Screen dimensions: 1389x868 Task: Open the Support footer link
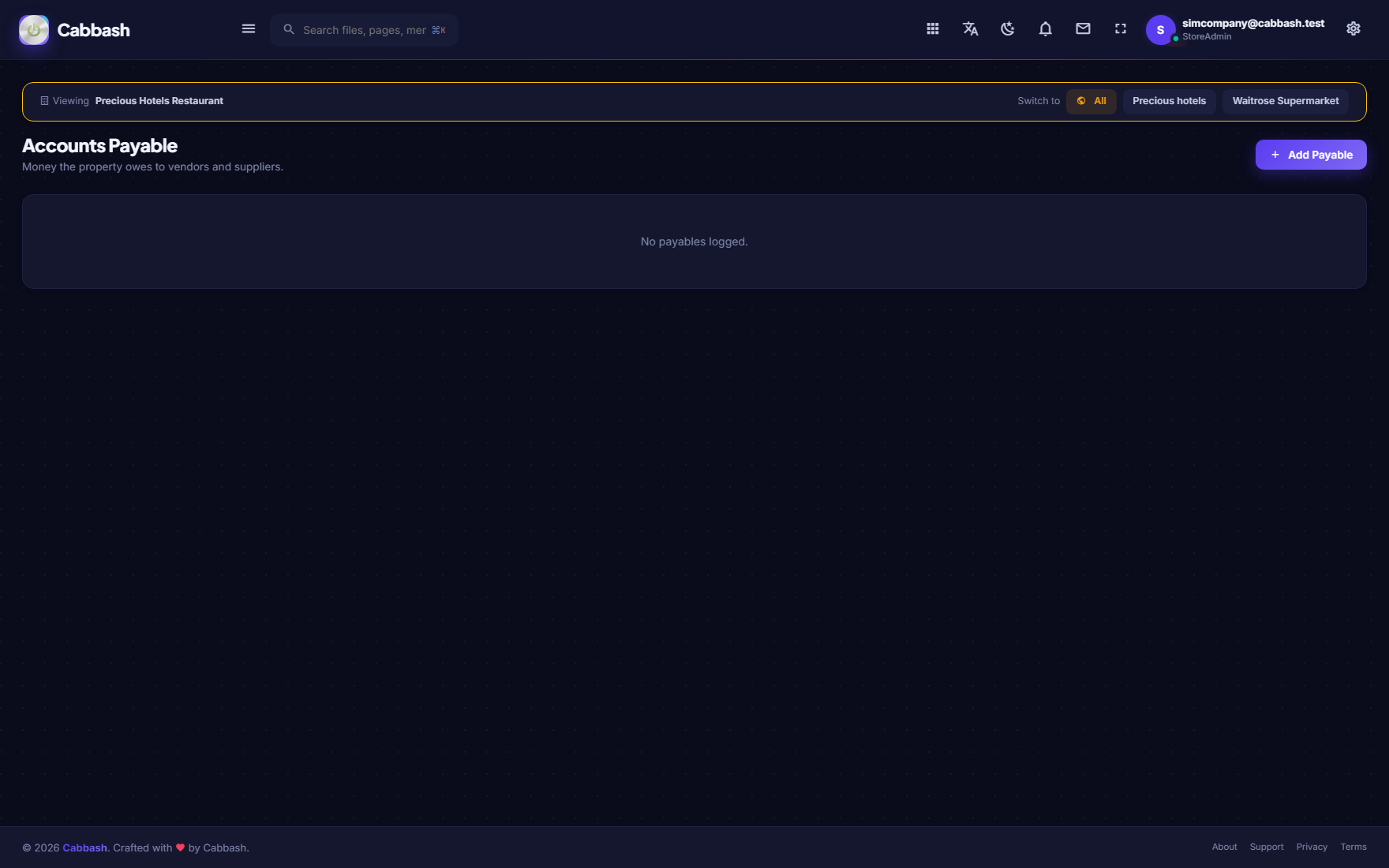pos(1267,847)
